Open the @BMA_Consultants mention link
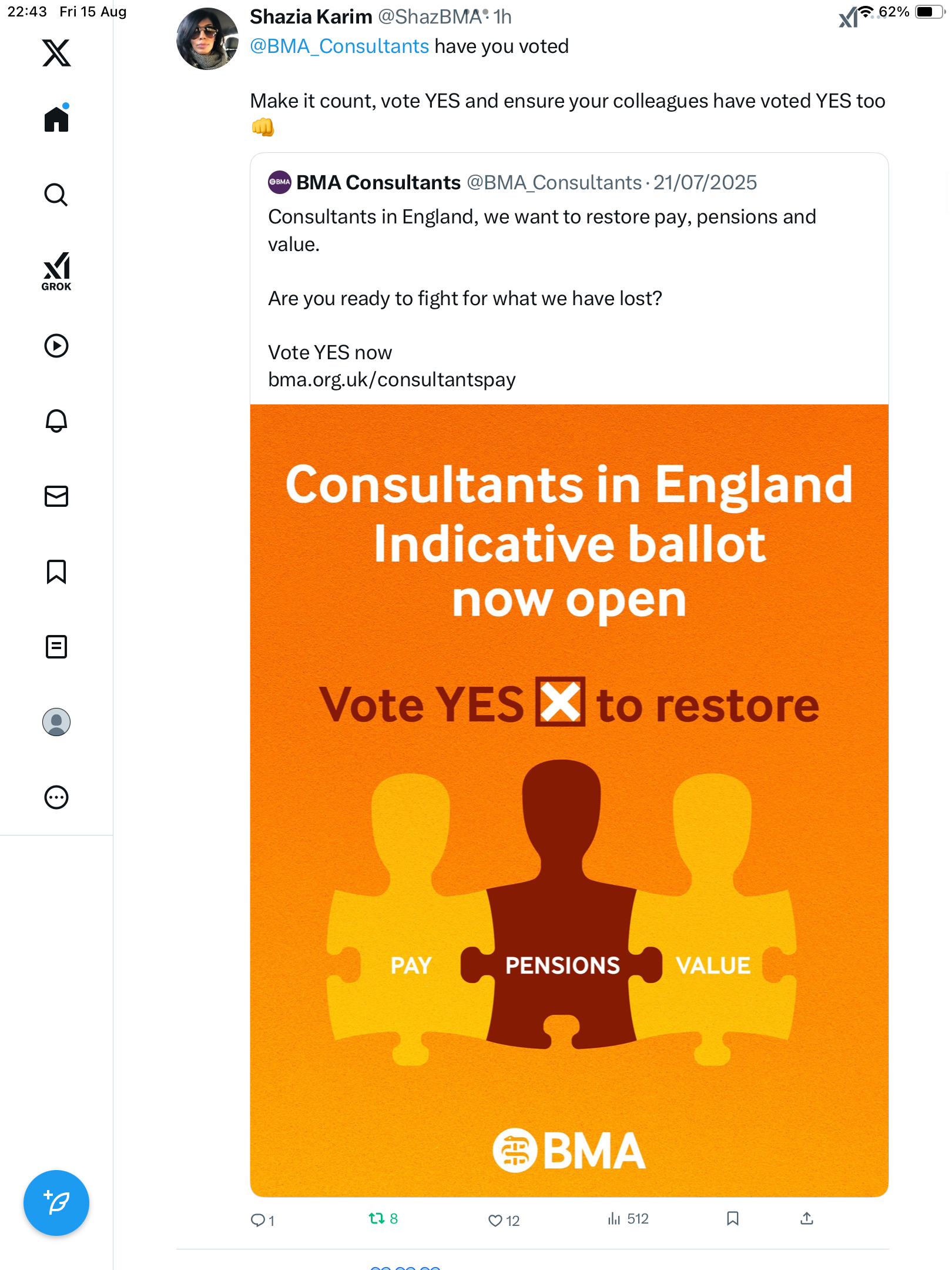Screen dimensions: 952x1270 339,46
